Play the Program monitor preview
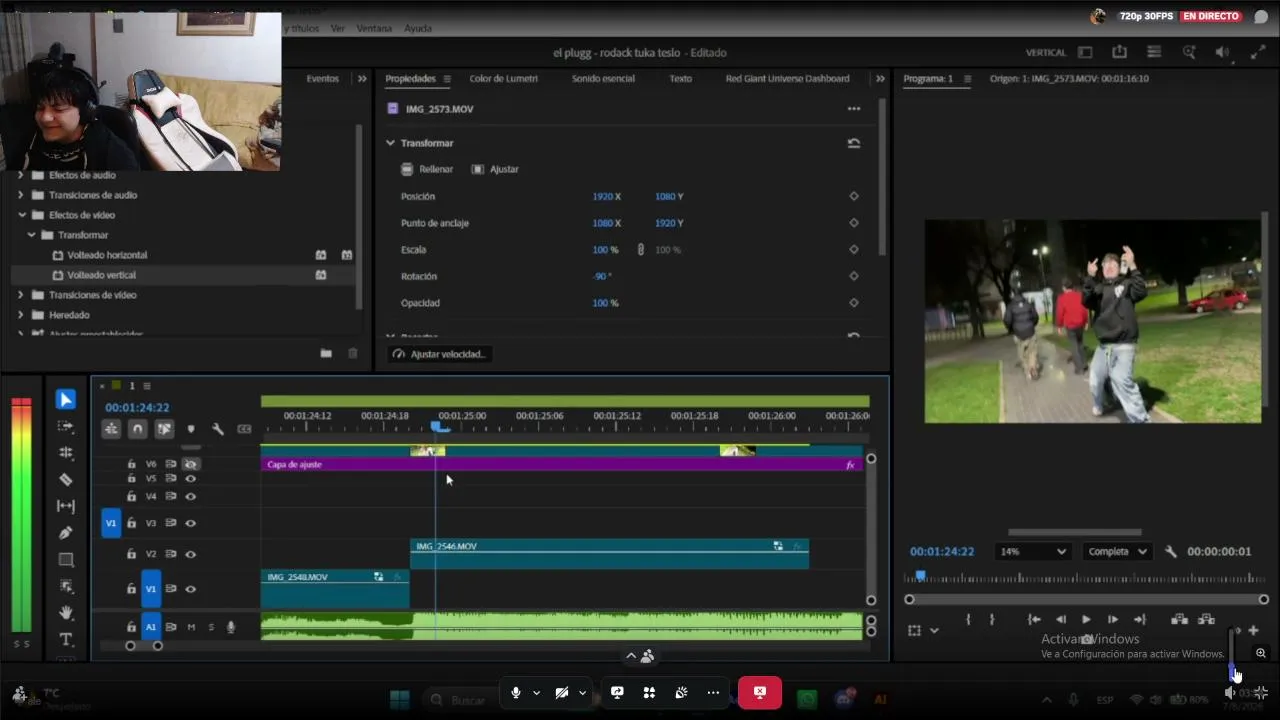Image resolution: width=1280 pixels, height=720 pixels. (1086, 620)
